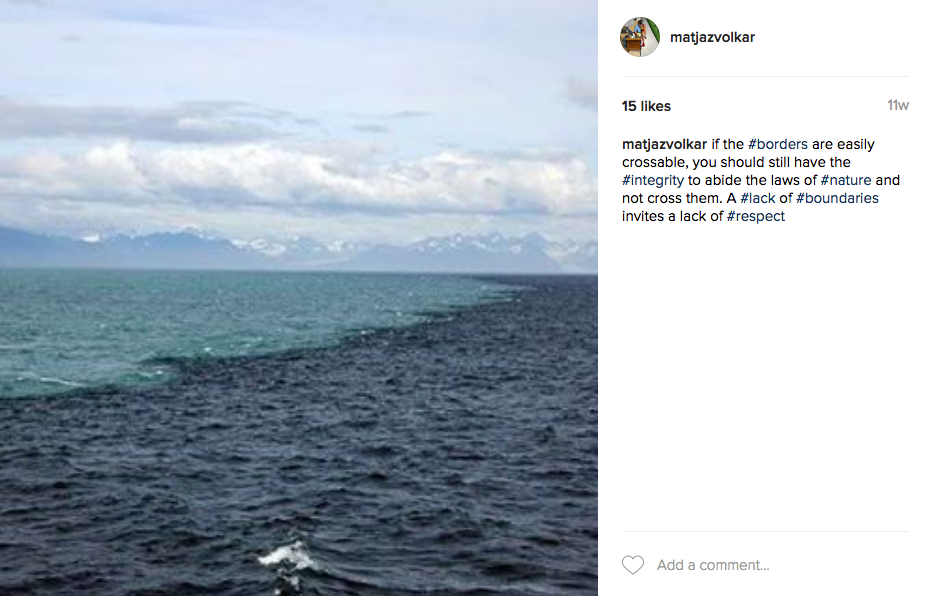Open the #integrity hashtag
Image resolution: width=931 pixels, height=596 pixels.
653,180
